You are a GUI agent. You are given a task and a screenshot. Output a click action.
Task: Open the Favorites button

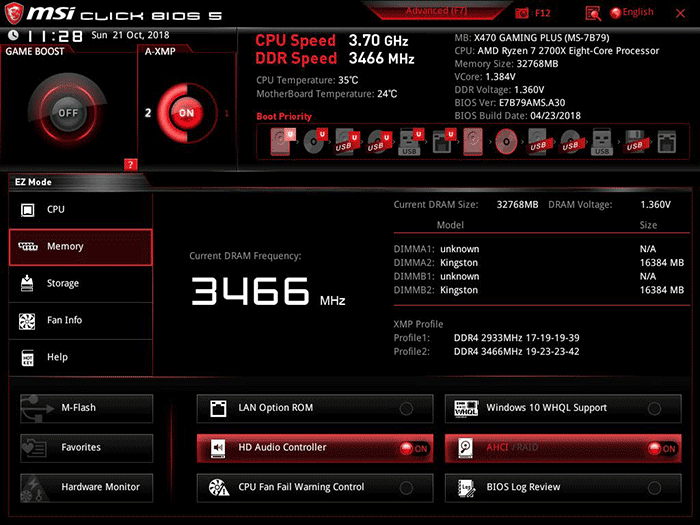click(x=87, y=448)
